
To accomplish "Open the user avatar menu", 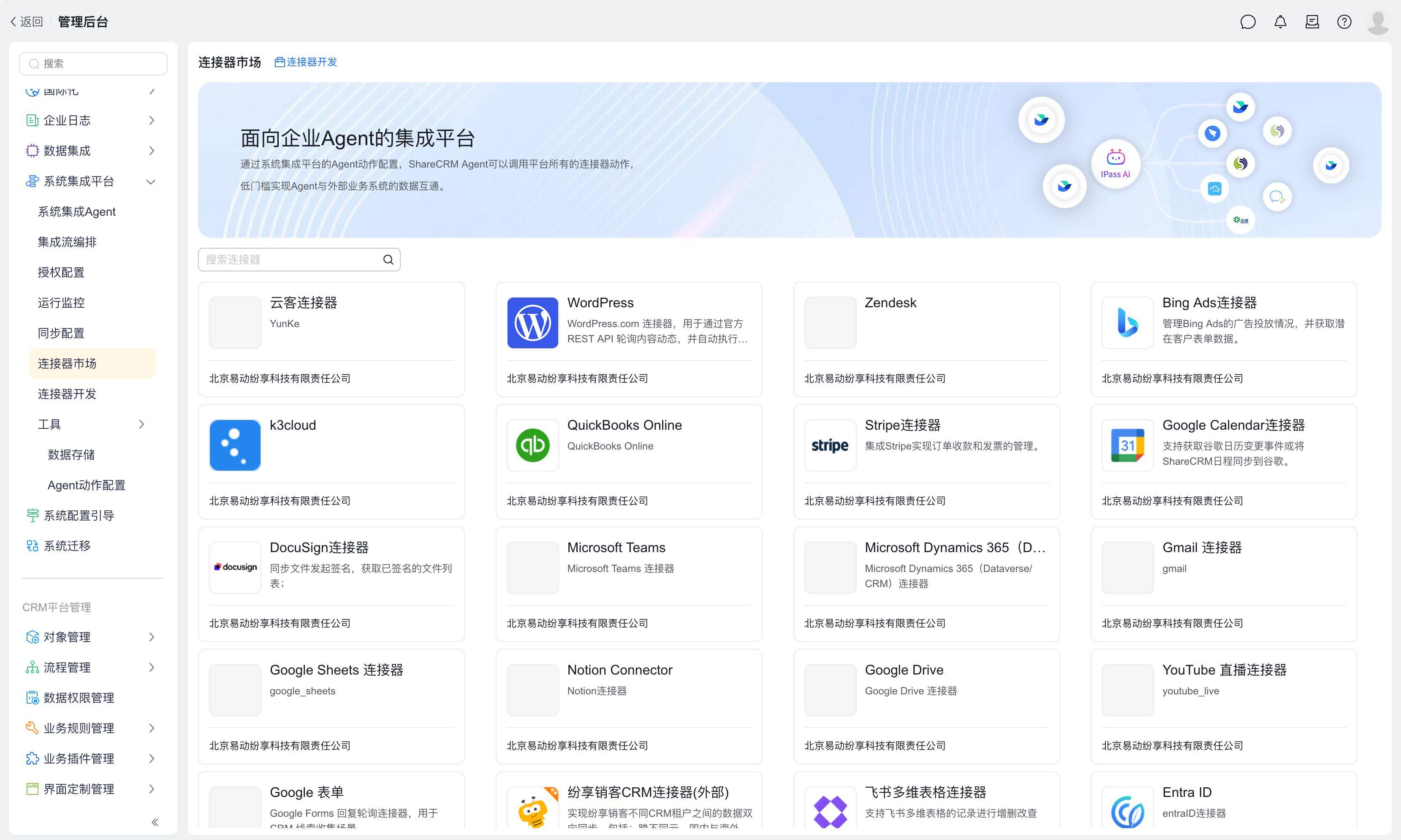I will tap(1377, 22).
